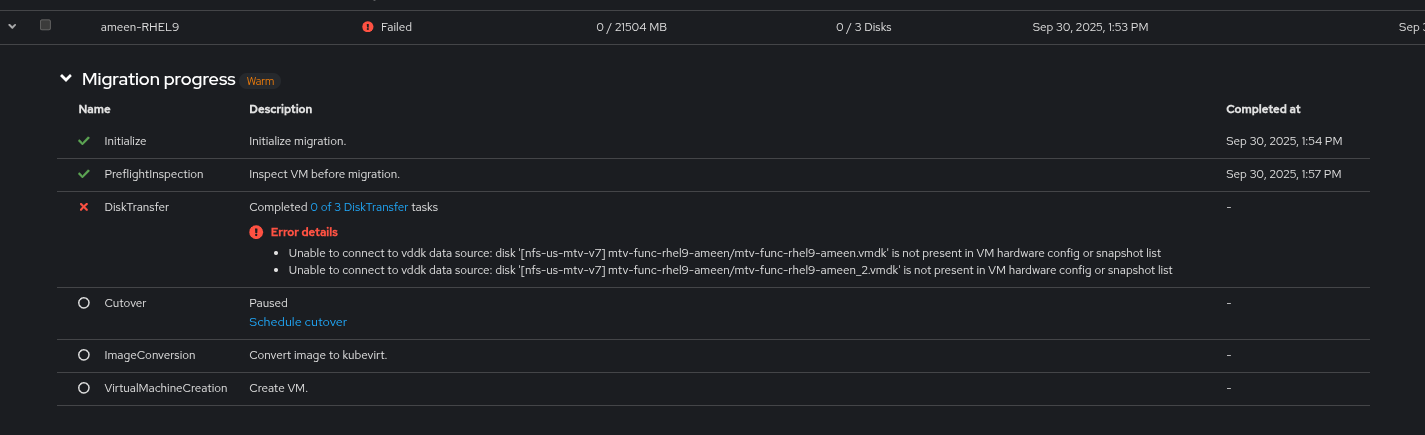This screenshot has width=1425, height=435.
Task: Click the red Error details icon
Action: click(x=256, y=232)
